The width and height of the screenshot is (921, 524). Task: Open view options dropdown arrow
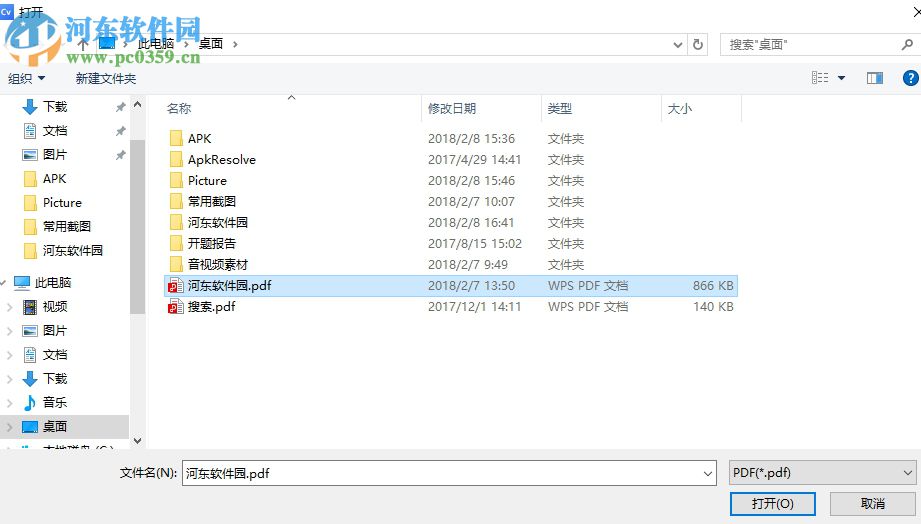[841, 78]
